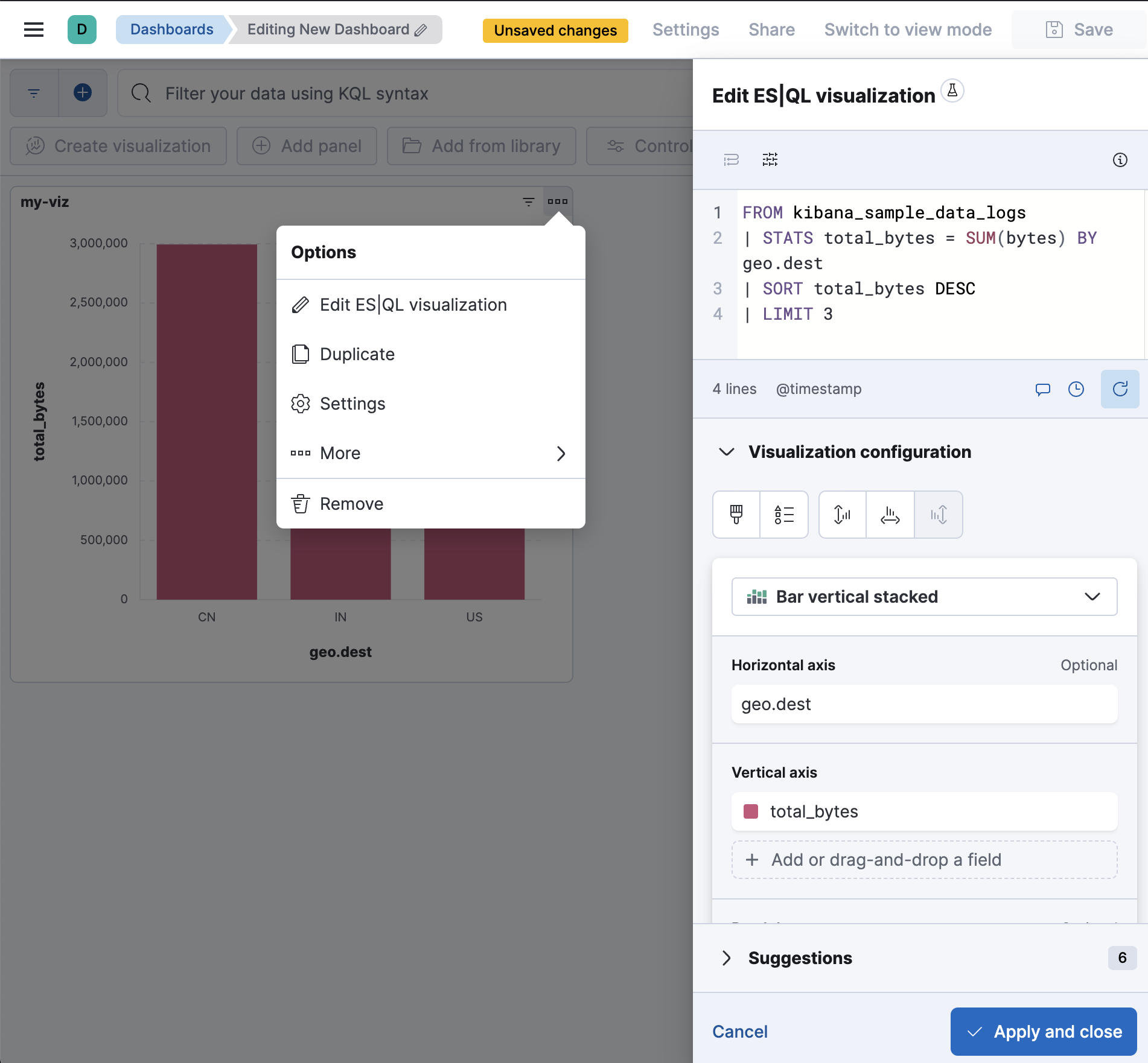1148x1063 pixels.
Task: Select the appearance brush icon
Action: (735, 515)
